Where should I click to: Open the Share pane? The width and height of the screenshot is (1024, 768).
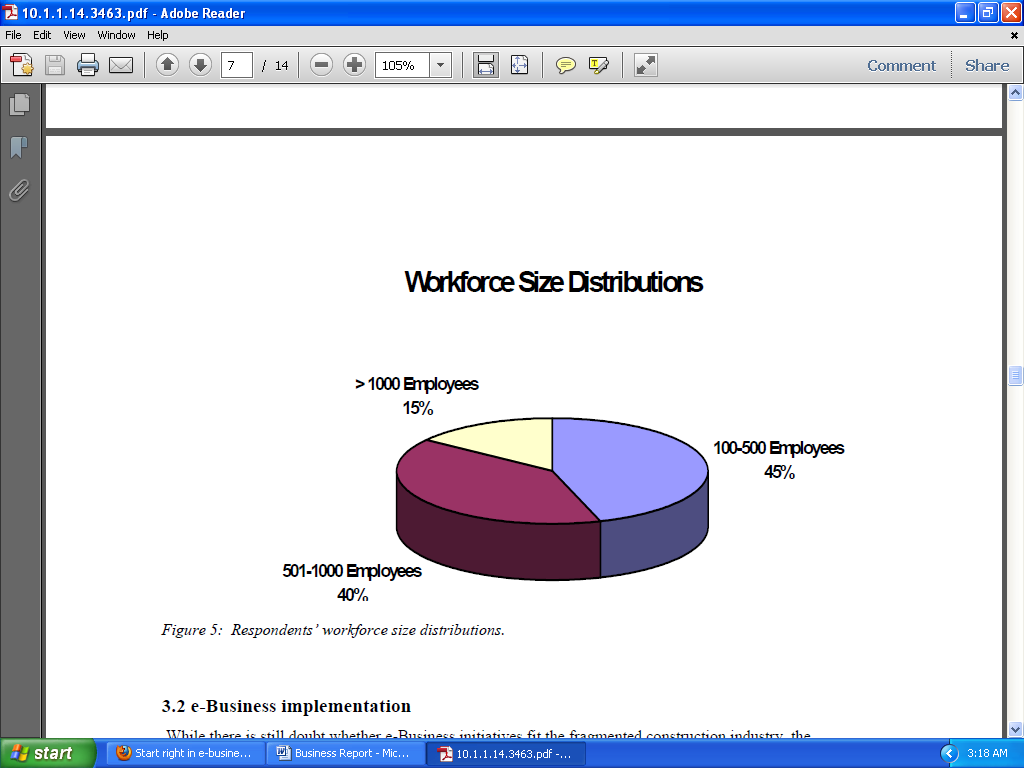[x=986, y=66]
